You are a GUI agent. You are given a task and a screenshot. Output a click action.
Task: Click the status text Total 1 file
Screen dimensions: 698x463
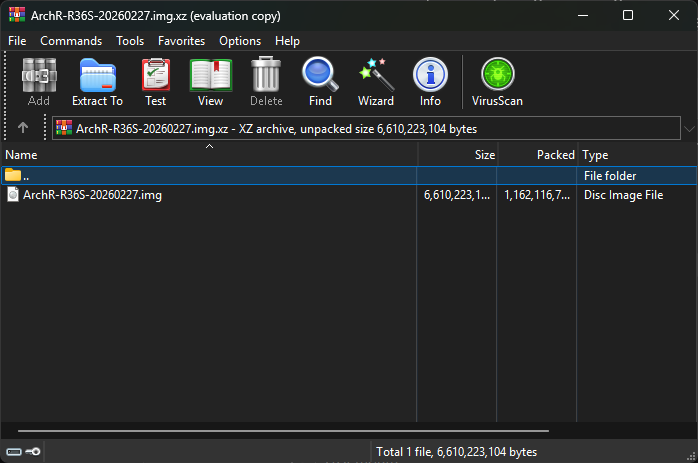(x=456, y=452)
